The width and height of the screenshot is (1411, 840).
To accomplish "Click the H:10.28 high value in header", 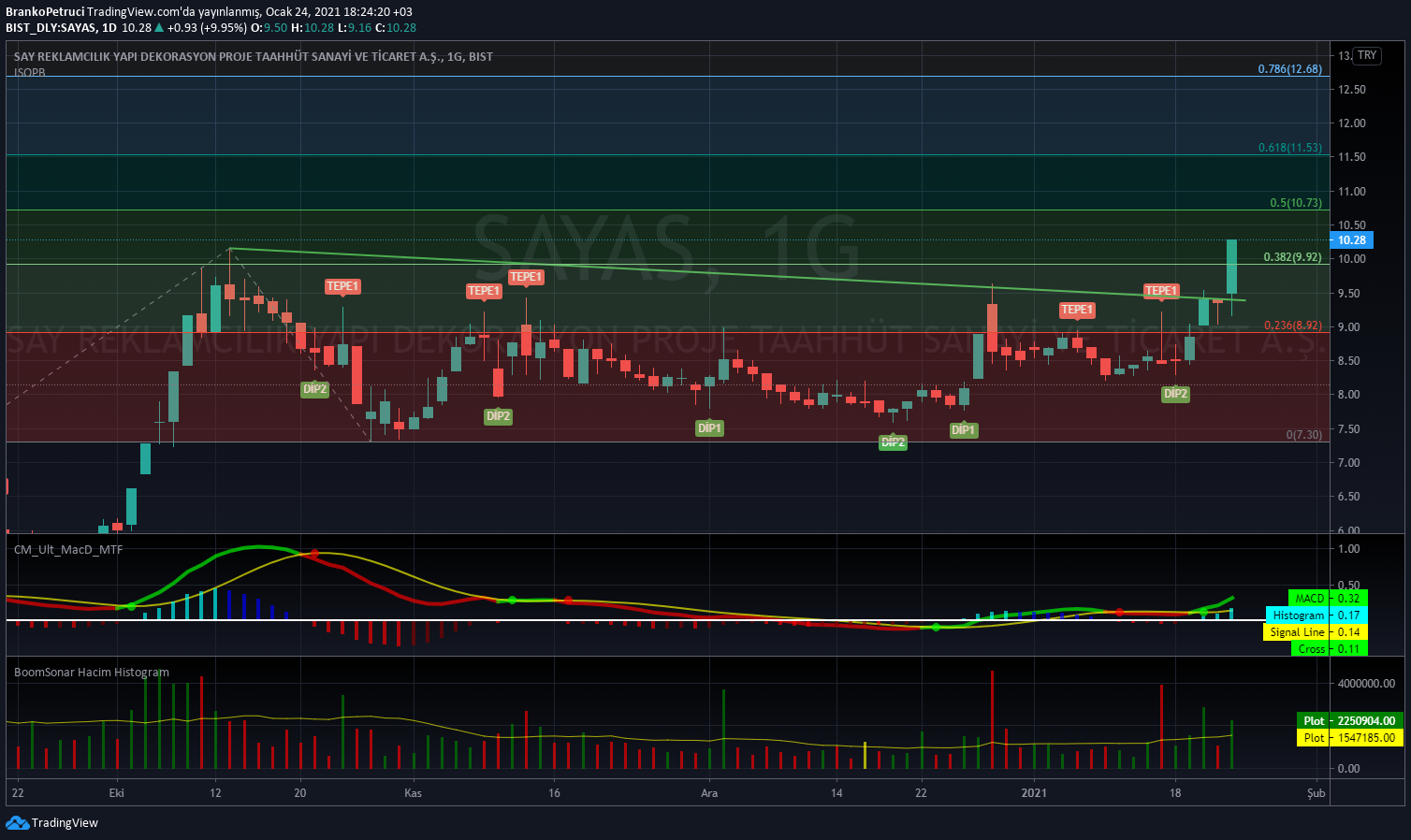I will click(313, 28).
